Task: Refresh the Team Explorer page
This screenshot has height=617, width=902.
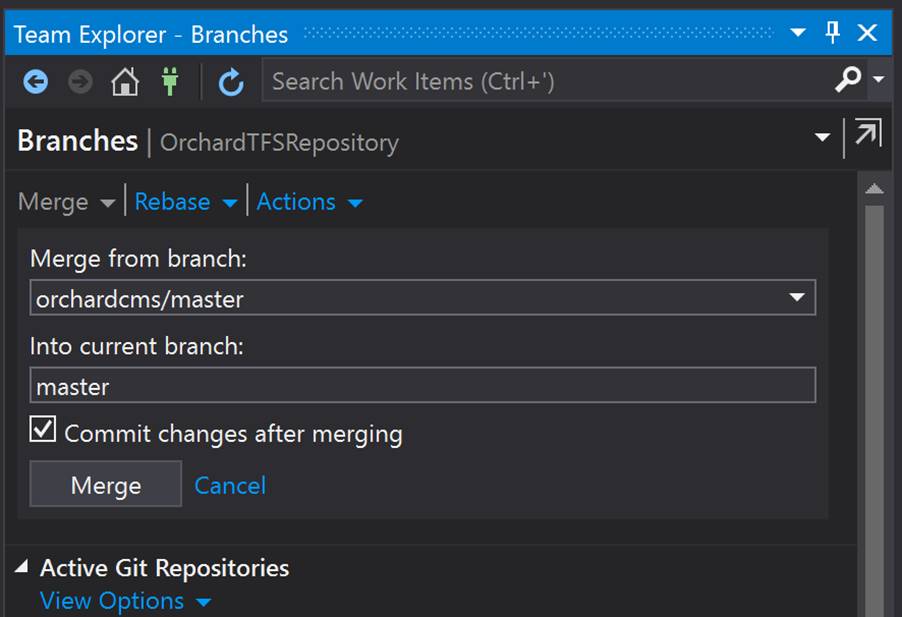Action: pyautogui.click(x=231, y=82)
